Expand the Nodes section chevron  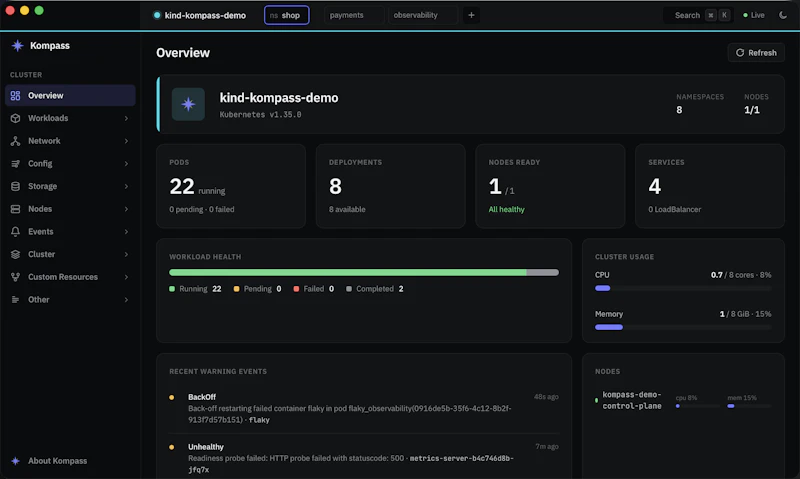click(126, 209)
